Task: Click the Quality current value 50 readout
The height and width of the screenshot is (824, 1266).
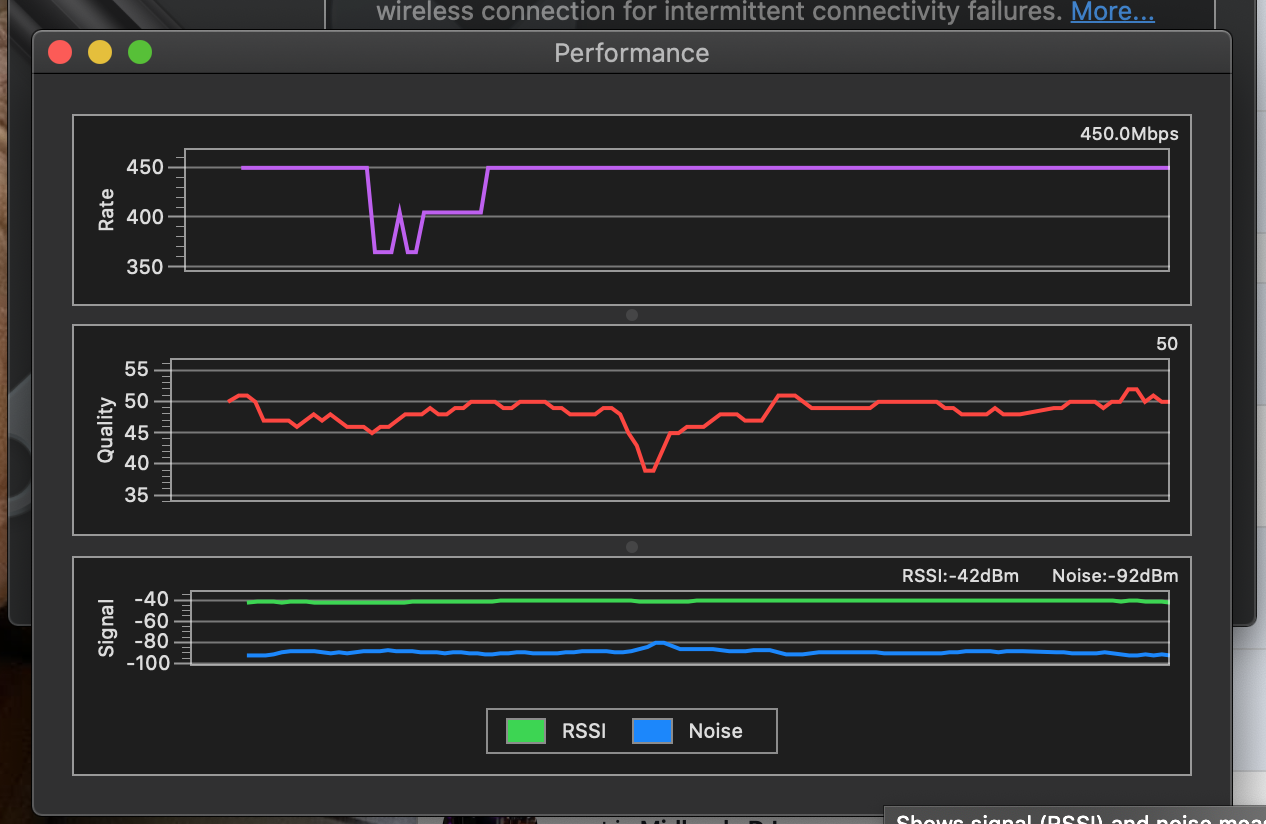Action: (x=1166, y=344)
